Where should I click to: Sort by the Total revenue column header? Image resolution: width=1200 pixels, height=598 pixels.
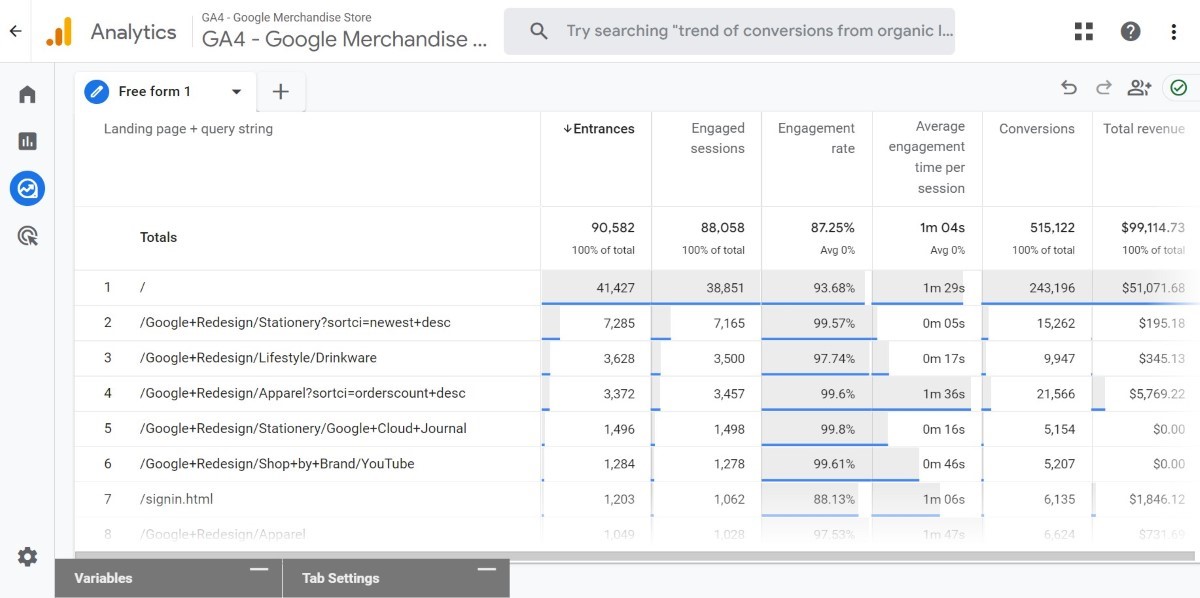pos(1144,129)
